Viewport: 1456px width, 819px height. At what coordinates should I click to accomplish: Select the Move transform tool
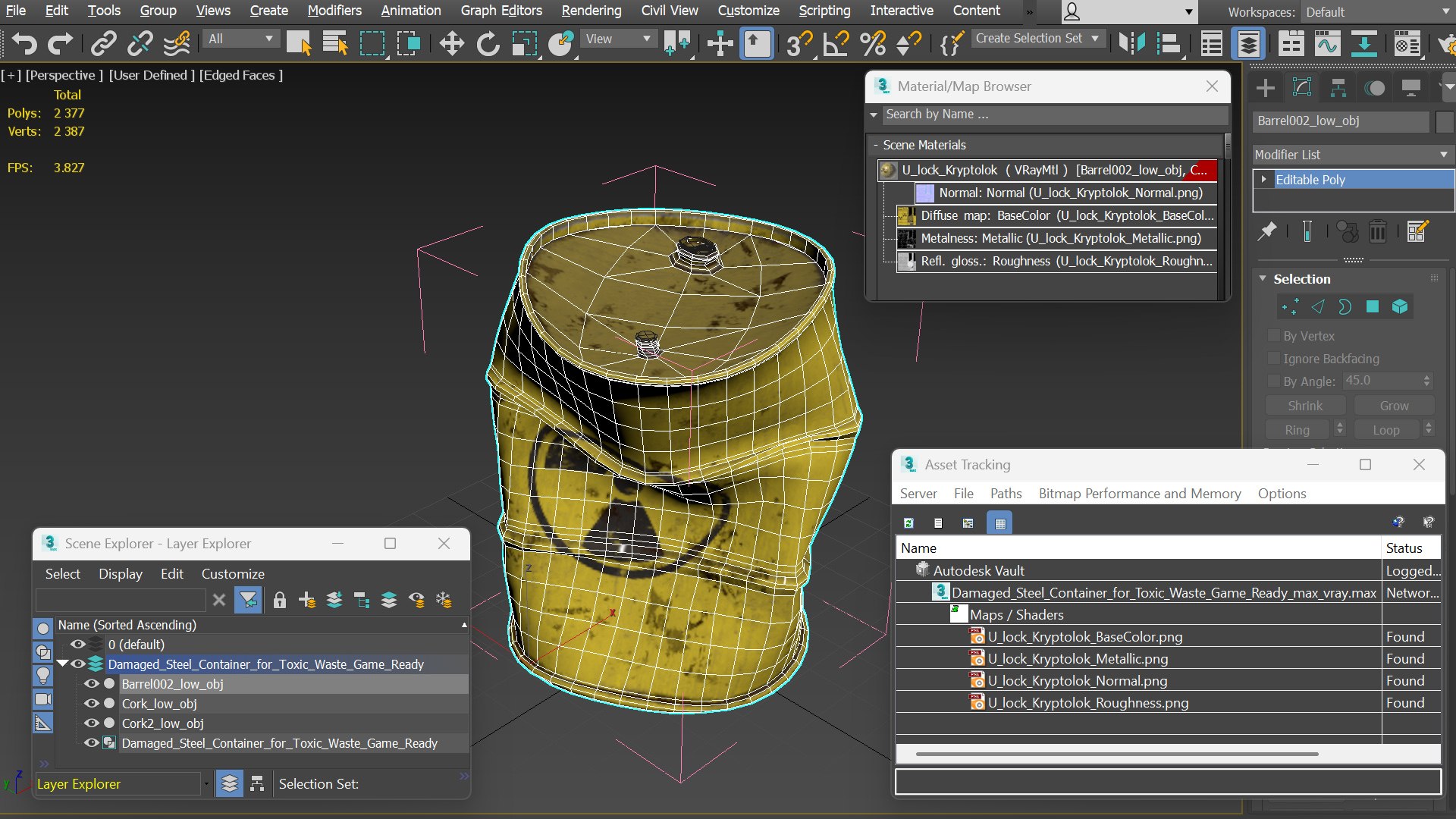point(451,43)
